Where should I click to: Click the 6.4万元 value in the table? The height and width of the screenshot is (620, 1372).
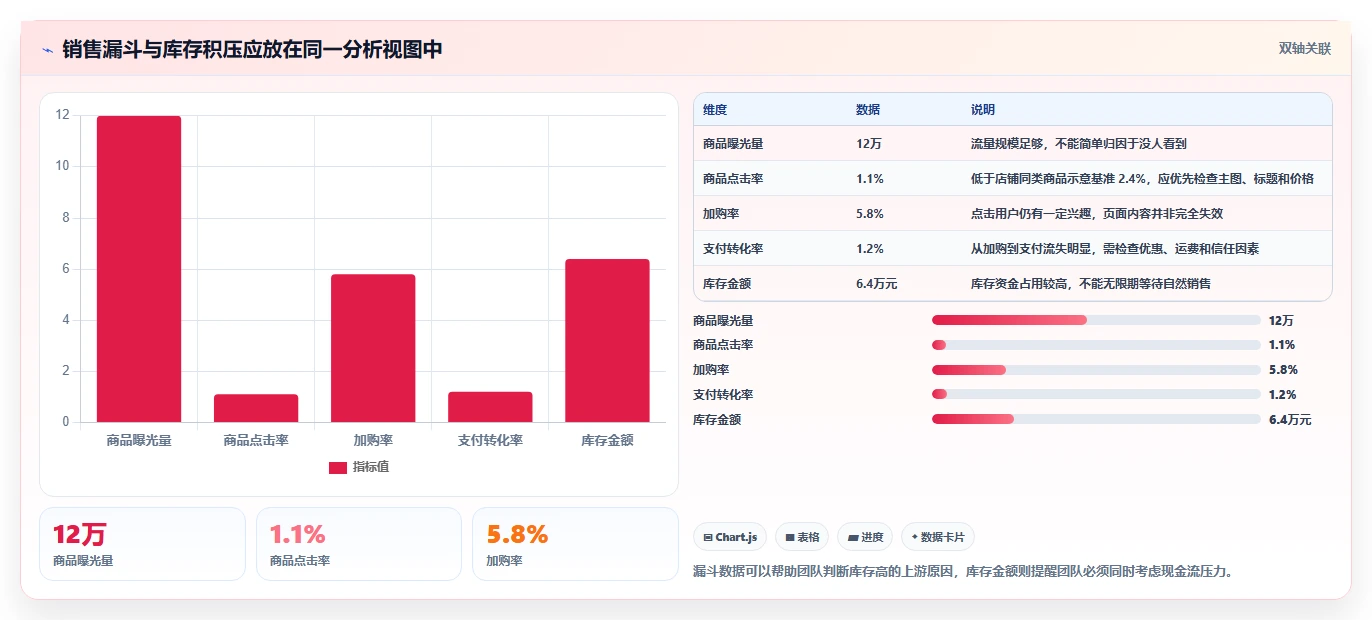click(x=877, y=284)
